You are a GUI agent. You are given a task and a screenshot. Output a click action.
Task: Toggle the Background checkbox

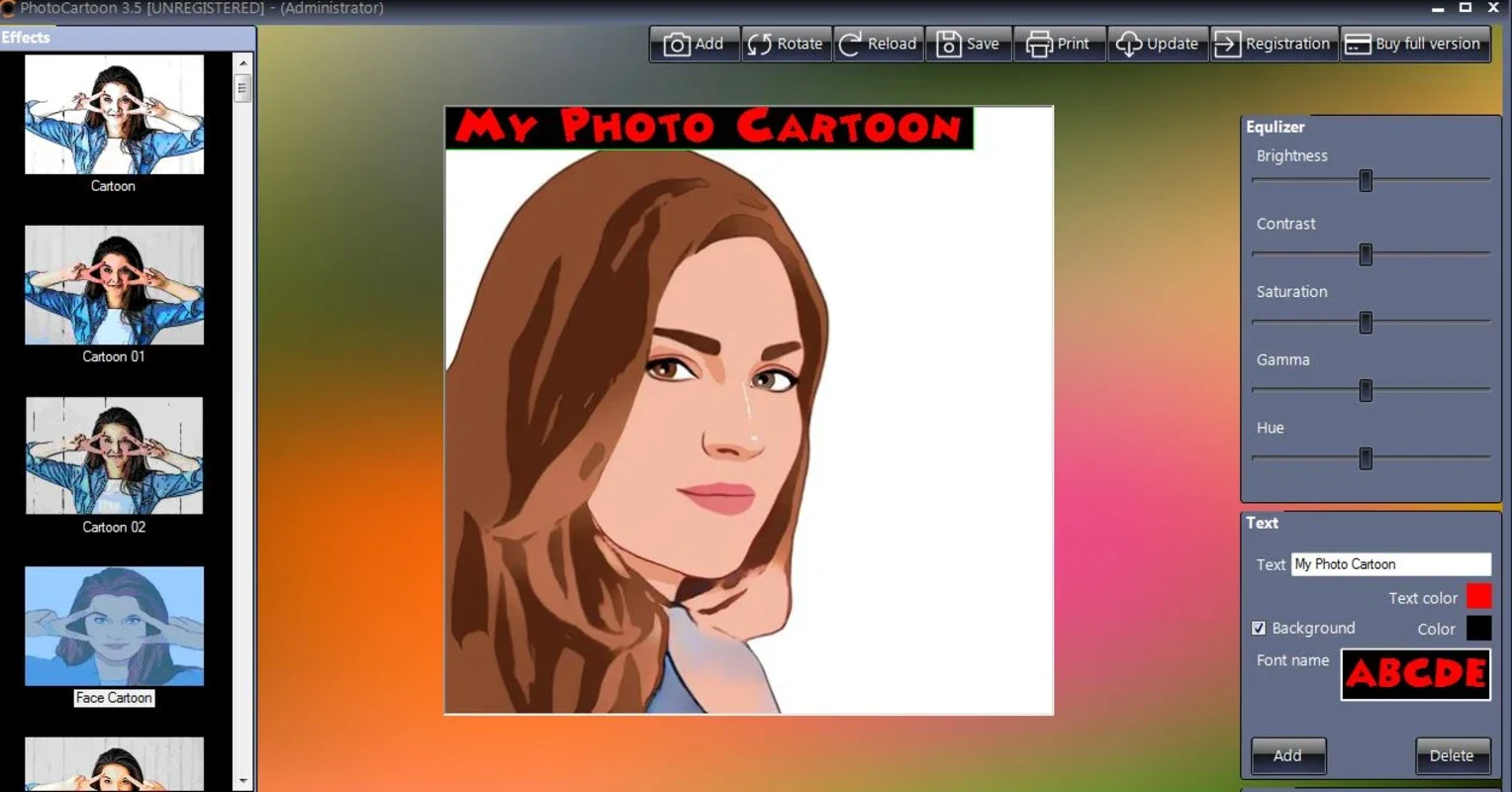click(1259, 628)
